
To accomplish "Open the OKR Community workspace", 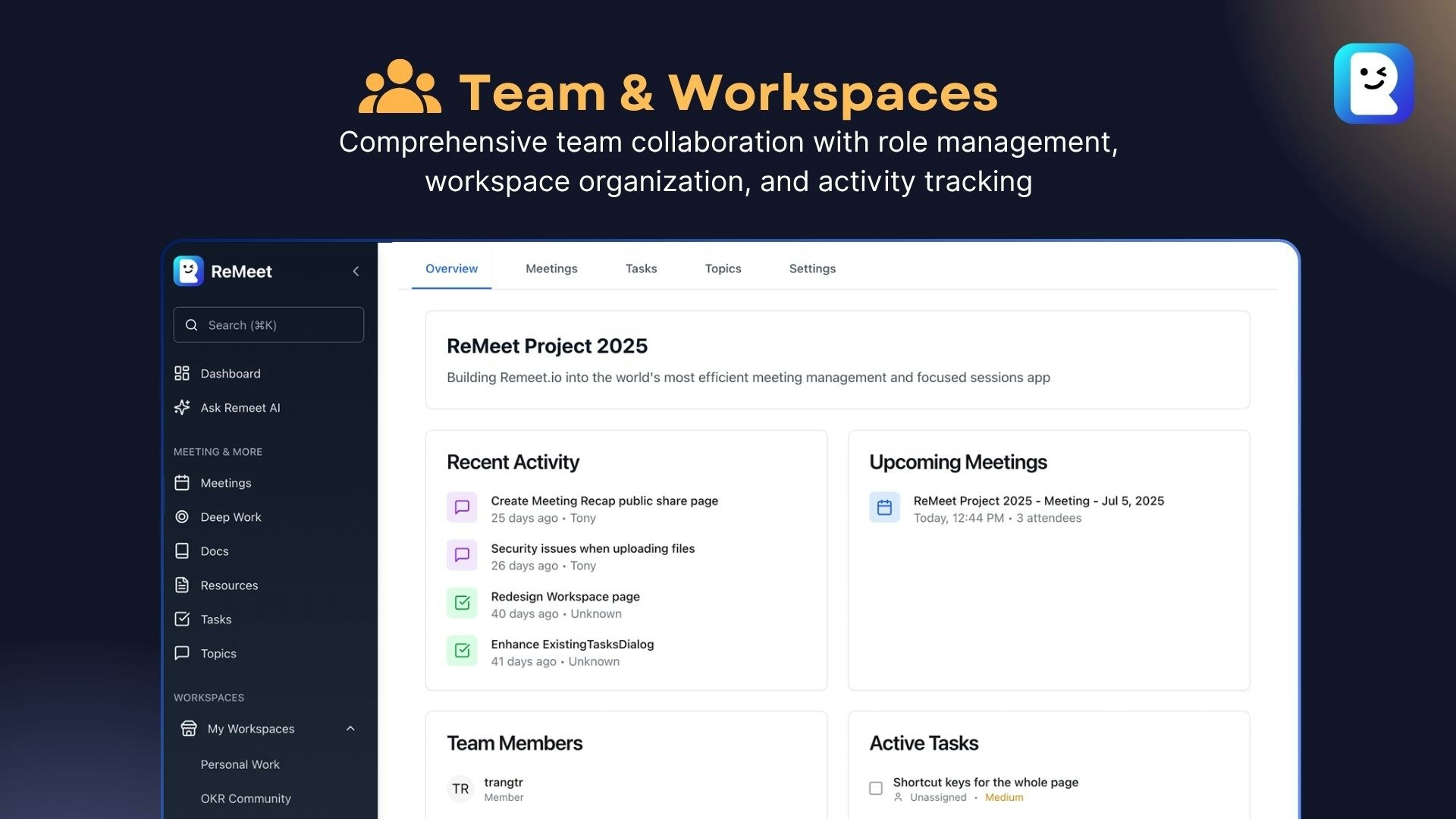I will pos(246,799).
